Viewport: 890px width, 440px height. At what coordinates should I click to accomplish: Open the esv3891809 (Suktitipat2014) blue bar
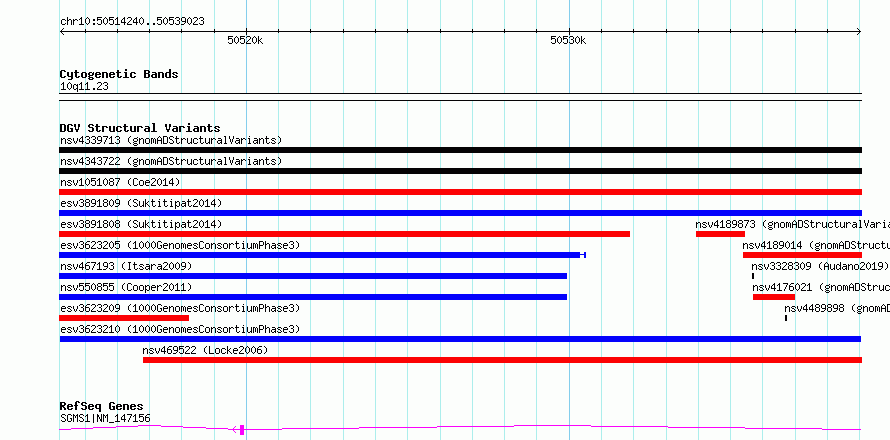tap(460, 213)
